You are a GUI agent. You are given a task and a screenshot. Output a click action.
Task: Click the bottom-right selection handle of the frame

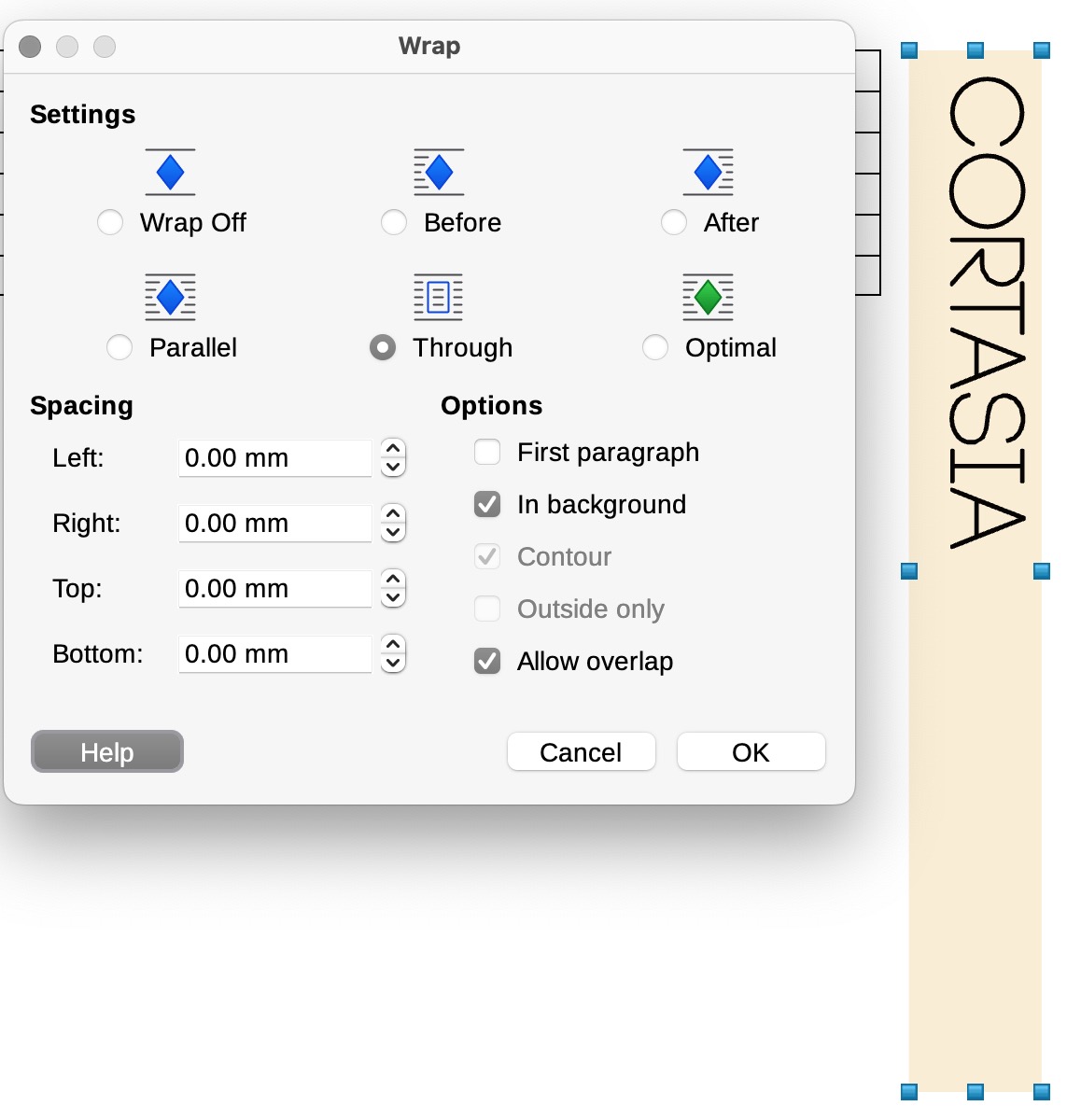coord(1042,1091)
